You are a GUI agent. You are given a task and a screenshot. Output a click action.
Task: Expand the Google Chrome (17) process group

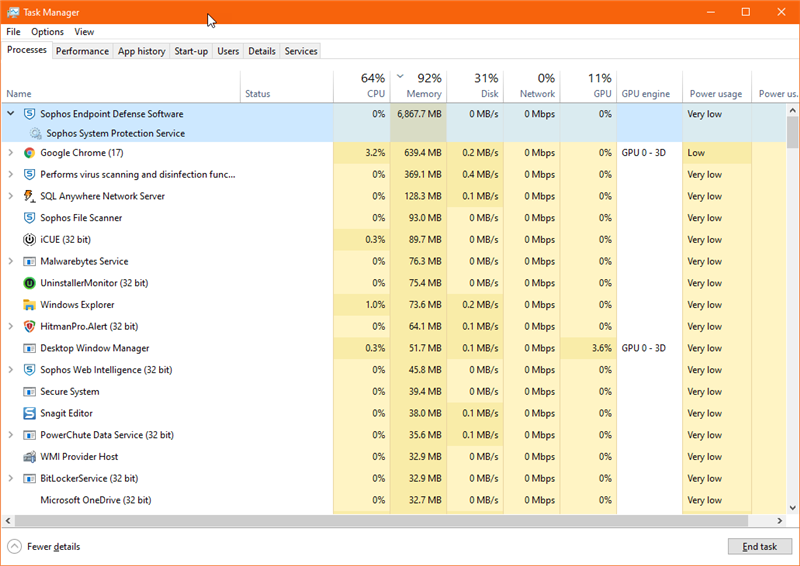[11, 153]
